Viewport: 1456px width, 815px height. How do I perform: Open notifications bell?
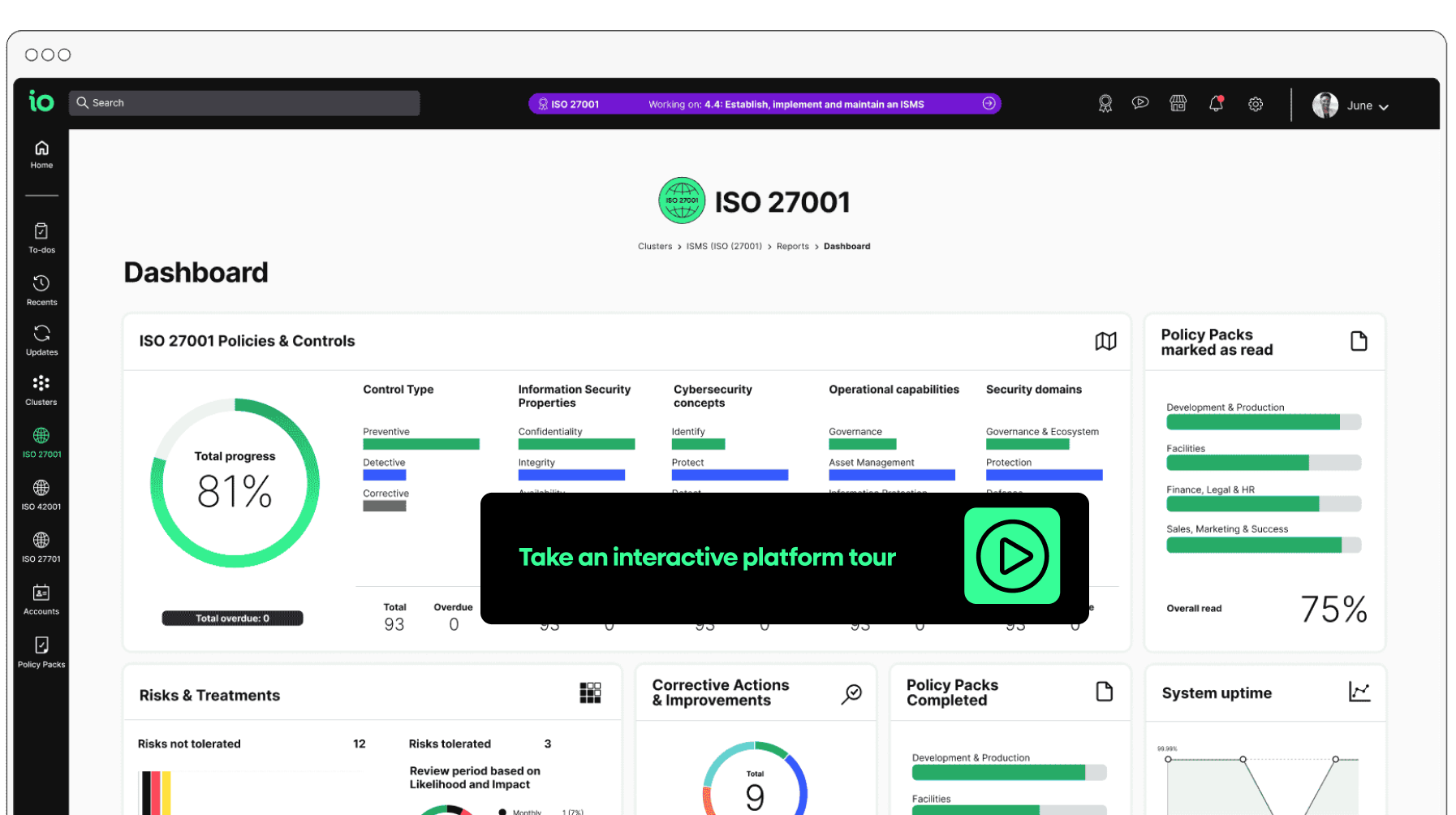[1216, 103]
